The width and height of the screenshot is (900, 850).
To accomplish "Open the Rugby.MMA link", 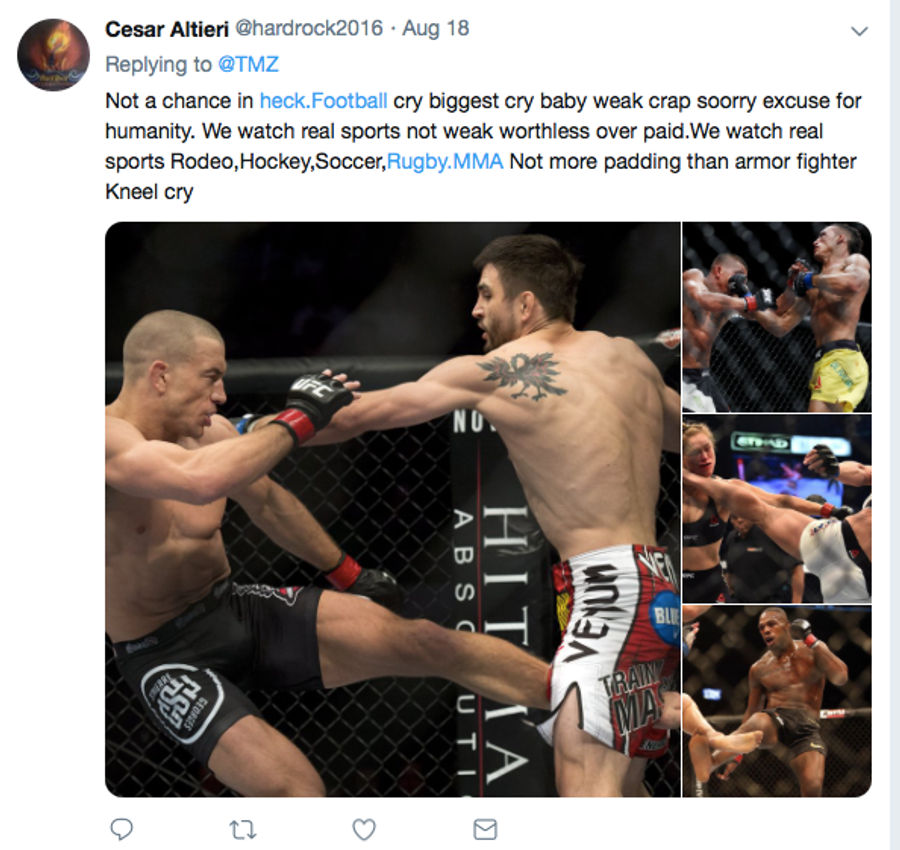I will (445, 162).
